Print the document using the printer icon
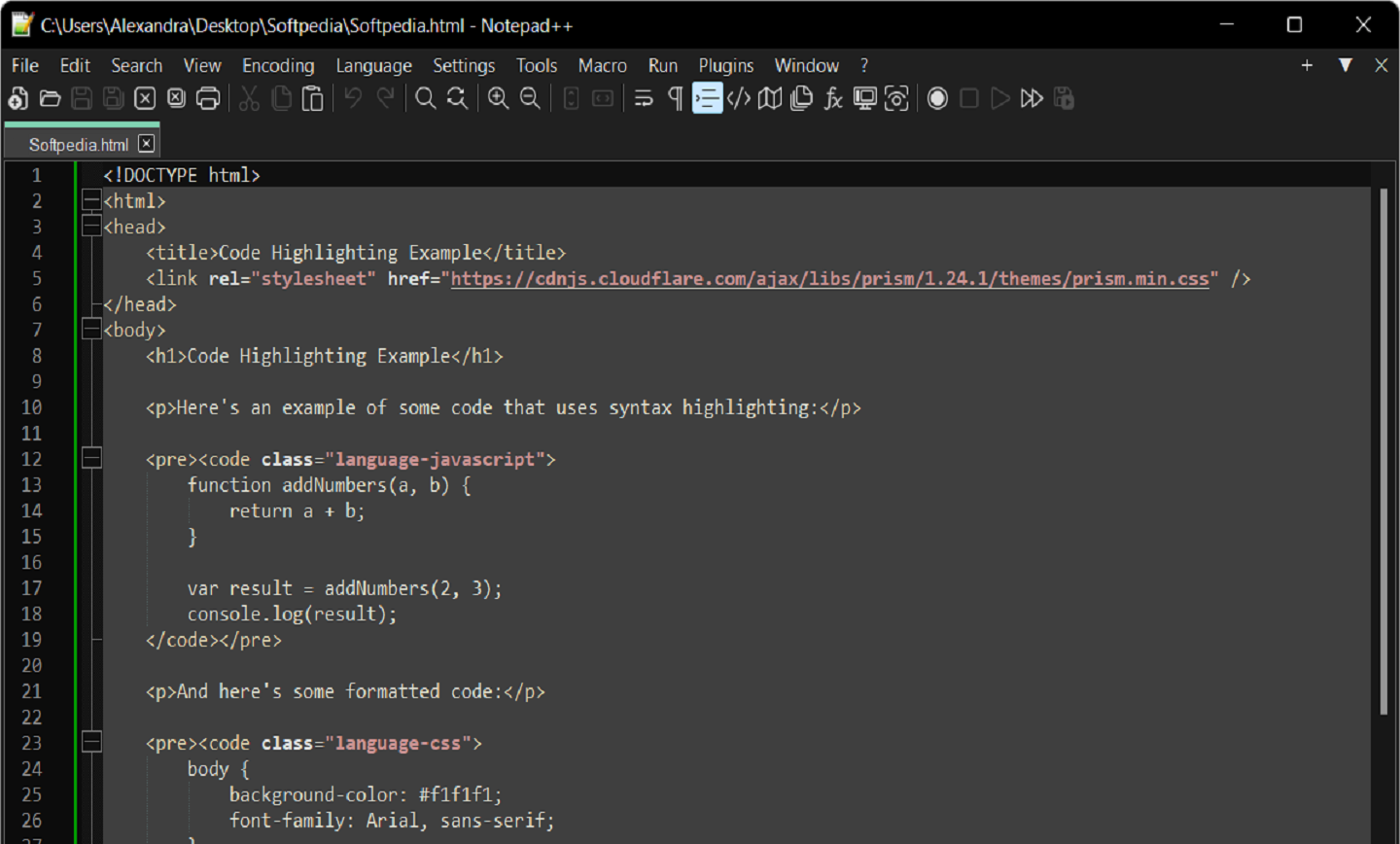This screenshot has height=844, width=1400. [208, 98]
